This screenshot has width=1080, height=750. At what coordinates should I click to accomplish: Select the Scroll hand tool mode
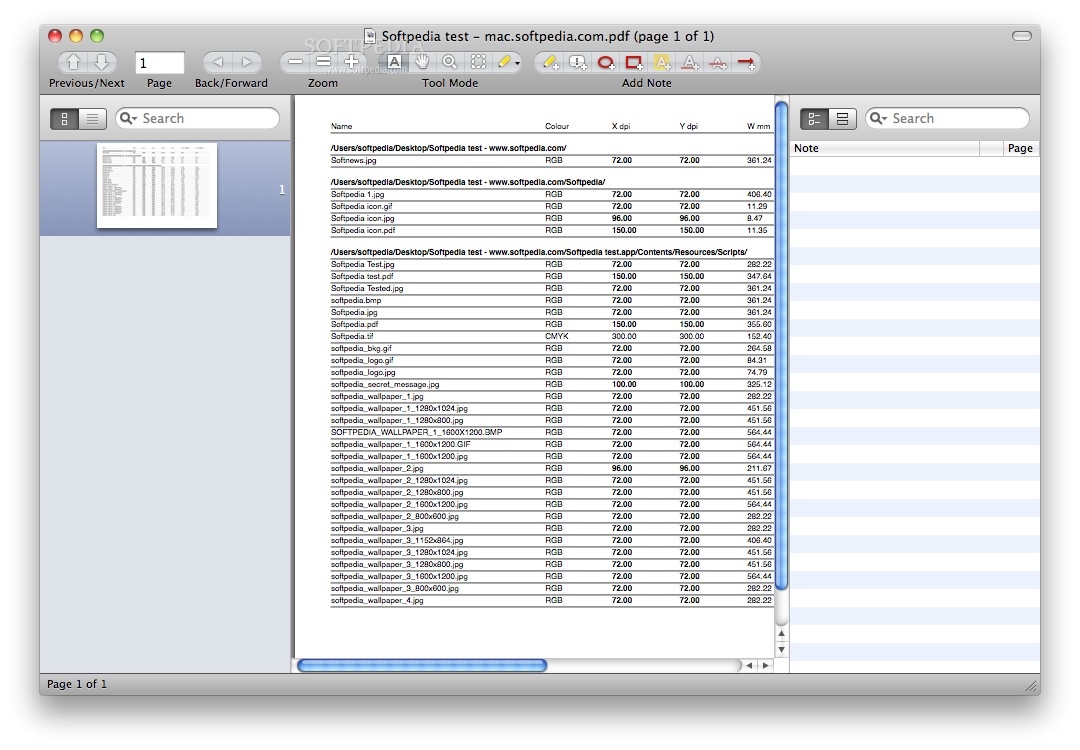click(x=422, y=62)
